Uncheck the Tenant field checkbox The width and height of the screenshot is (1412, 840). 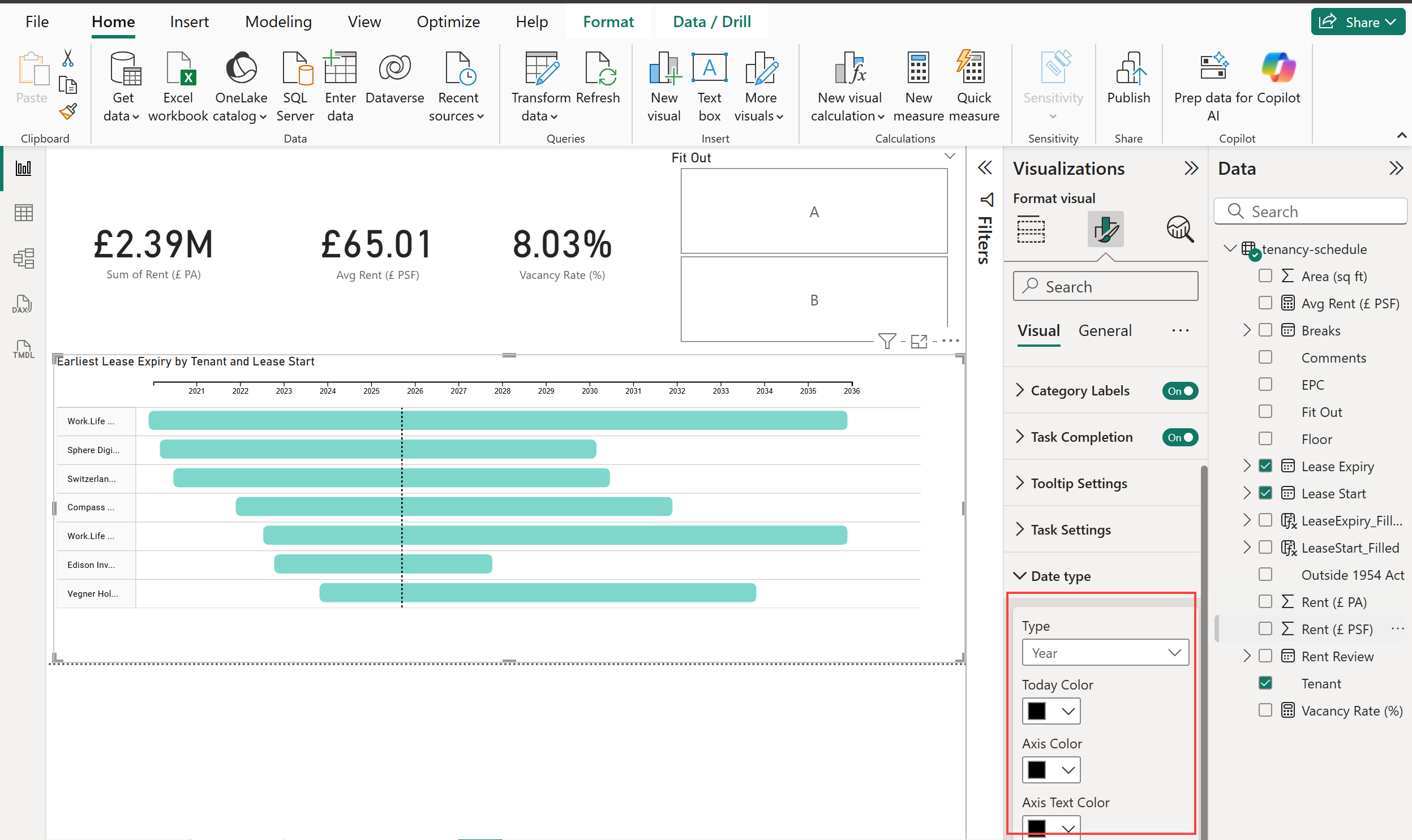pos(1265,683)
